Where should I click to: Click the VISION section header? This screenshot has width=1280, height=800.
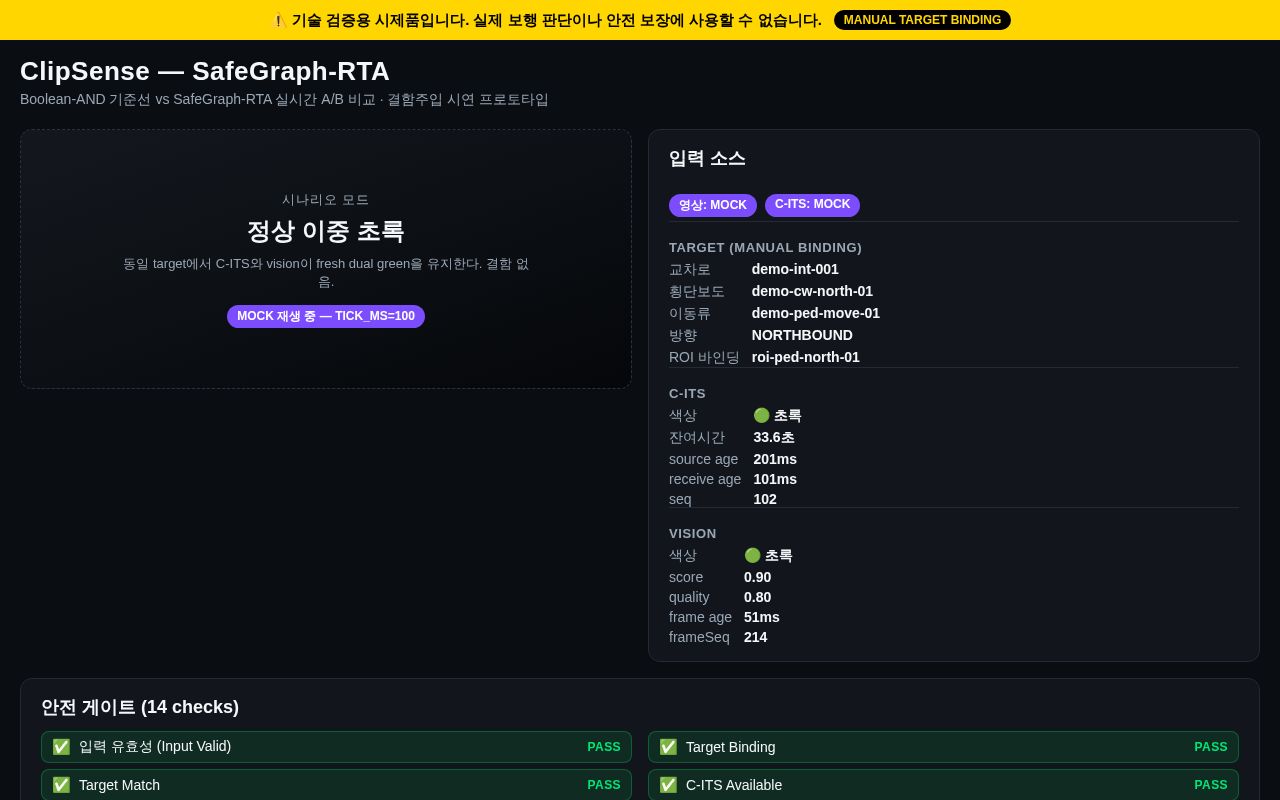pyautogui.click(x=693, y=533)
